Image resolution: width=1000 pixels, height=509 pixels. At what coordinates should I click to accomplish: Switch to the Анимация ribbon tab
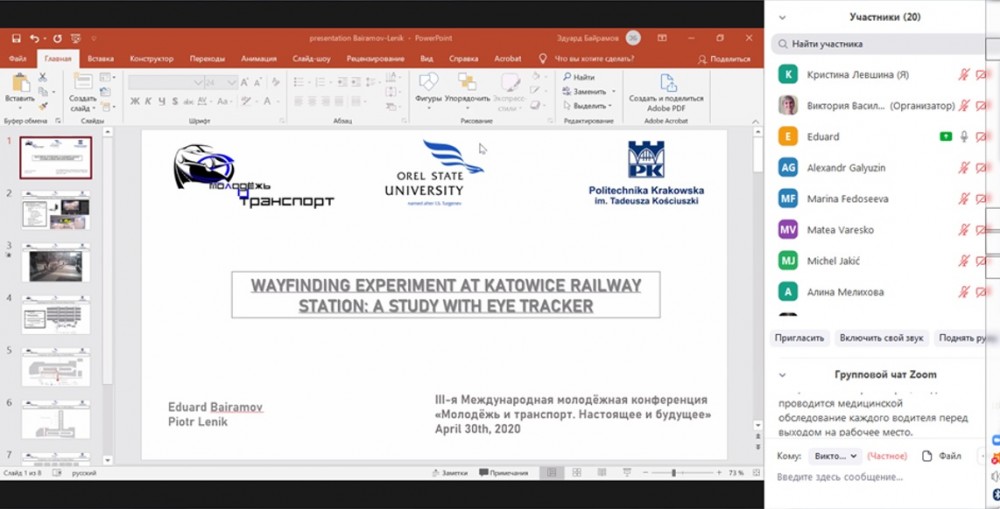pos(258,59)
